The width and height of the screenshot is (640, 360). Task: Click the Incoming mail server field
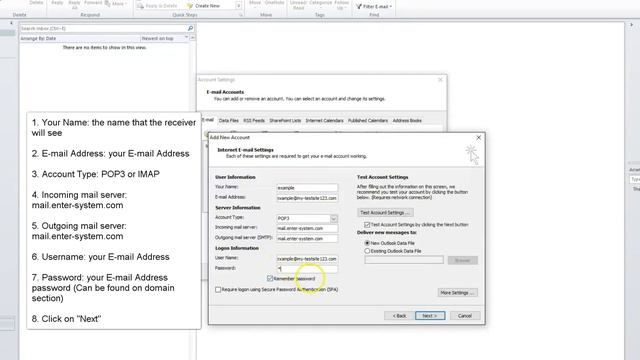pyautogui.click(x=307, y=228)
